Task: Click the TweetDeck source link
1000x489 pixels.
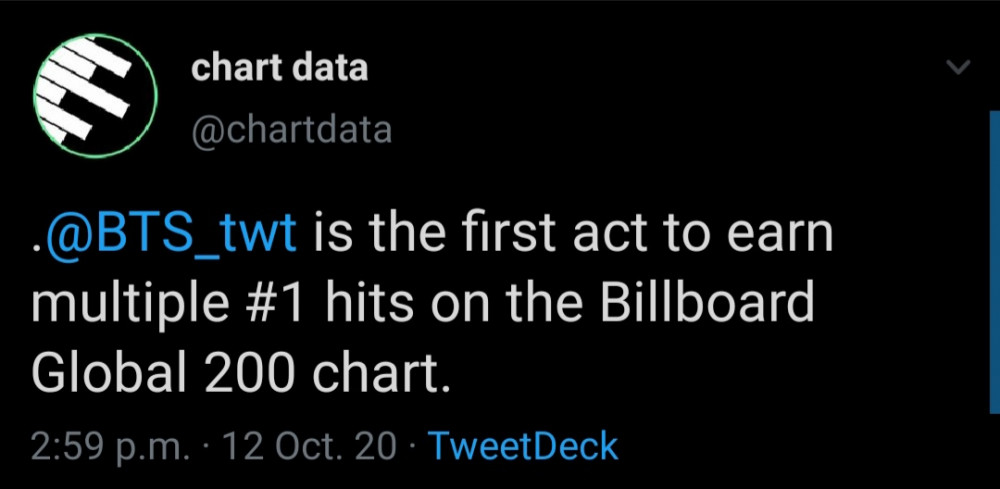Action: pos(523,446)
